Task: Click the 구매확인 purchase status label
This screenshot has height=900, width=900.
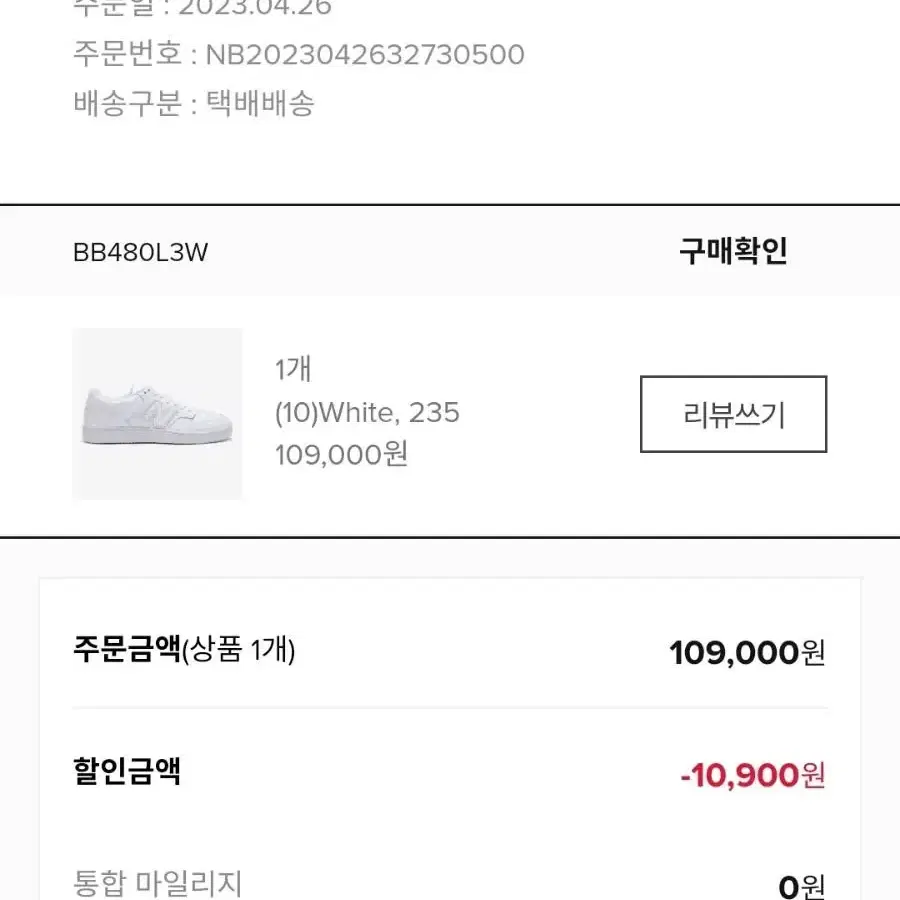Action: [x=733, y=251]
